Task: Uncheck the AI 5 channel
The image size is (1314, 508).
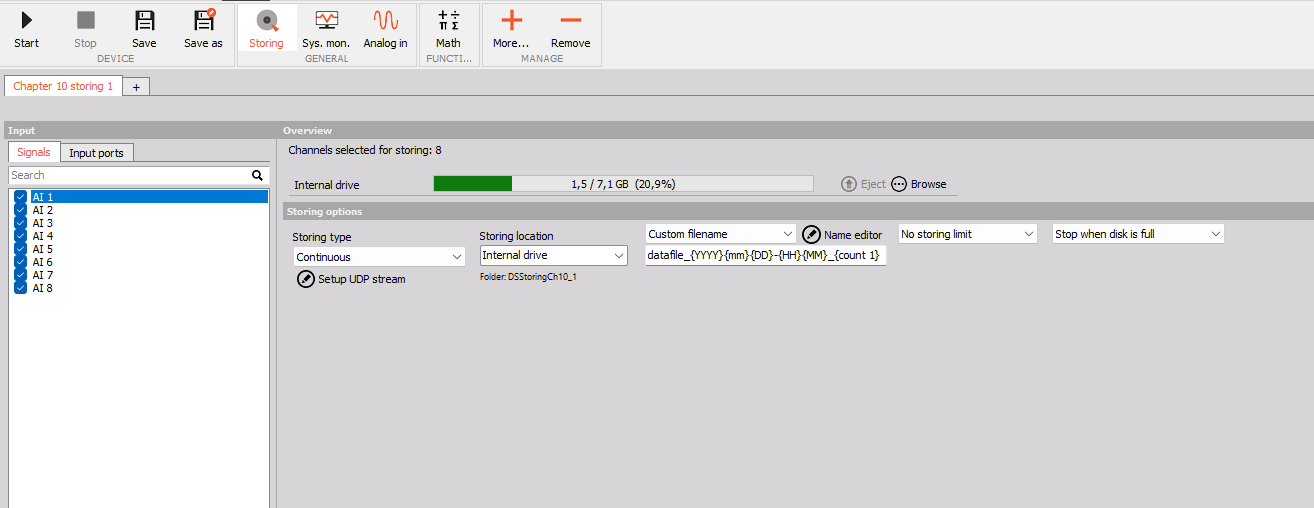Action: pos(20,249)
